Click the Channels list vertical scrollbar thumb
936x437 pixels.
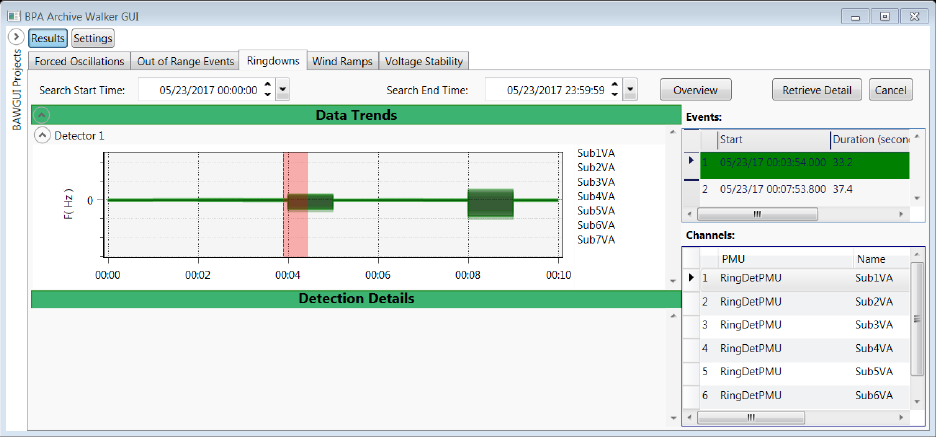click(917, 318)
